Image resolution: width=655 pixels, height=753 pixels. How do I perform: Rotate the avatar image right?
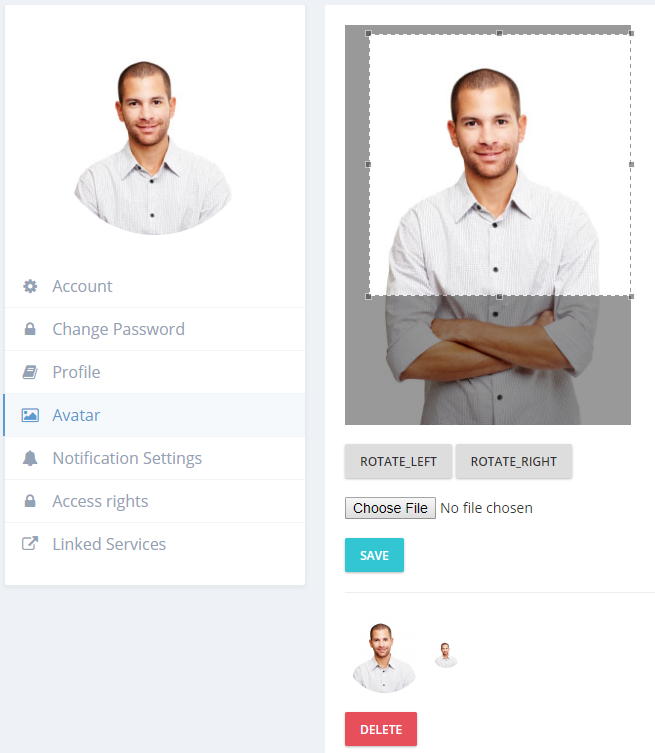pyautogui.click(x=514, y=462)
